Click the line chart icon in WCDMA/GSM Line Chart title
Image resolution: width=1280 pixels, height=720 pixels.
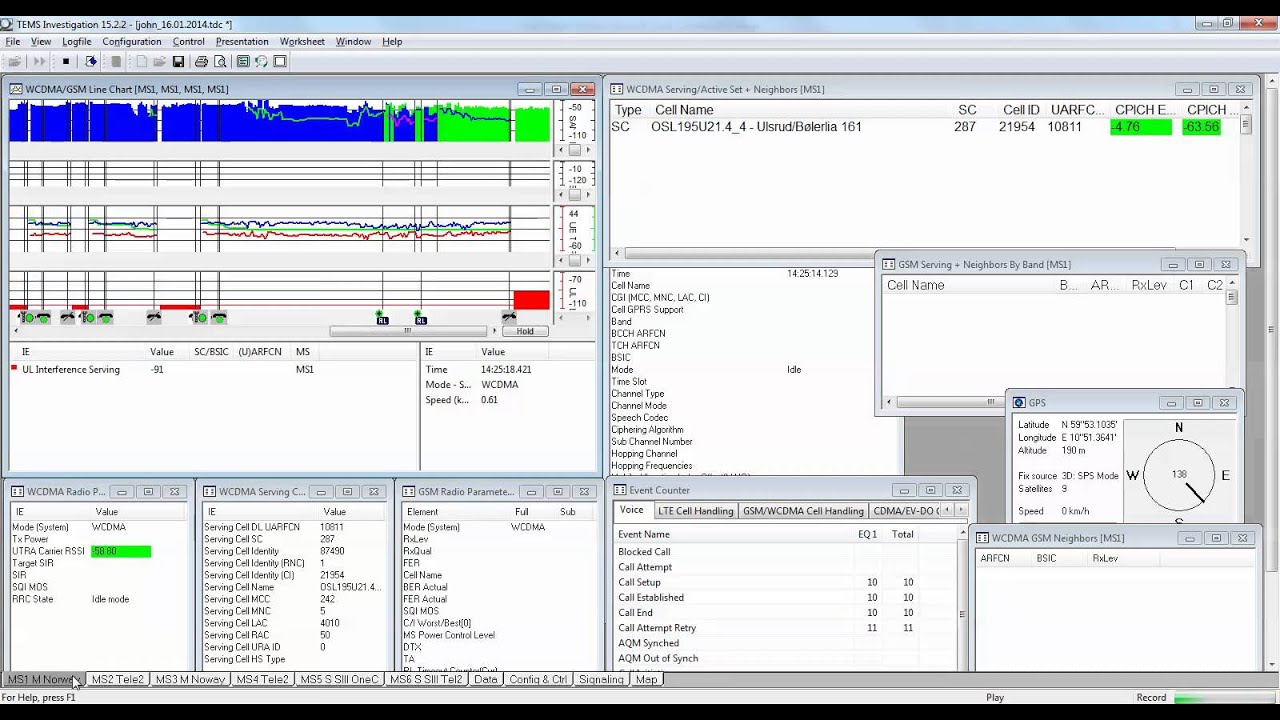point(16,89)
